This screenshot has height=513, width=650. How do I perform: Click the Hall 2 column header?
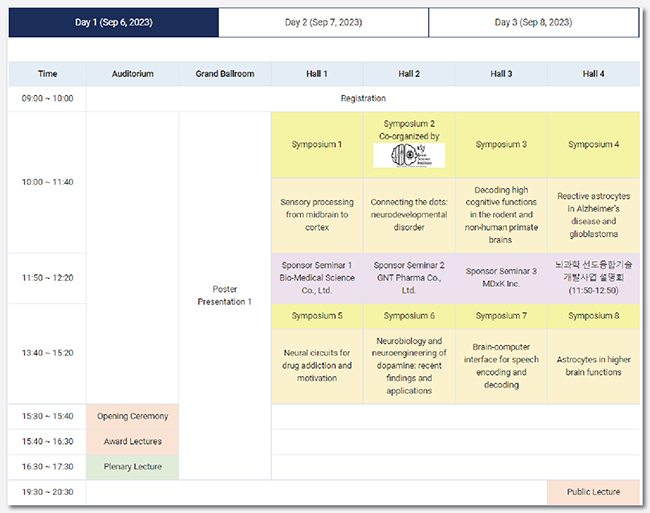[409, 74]
